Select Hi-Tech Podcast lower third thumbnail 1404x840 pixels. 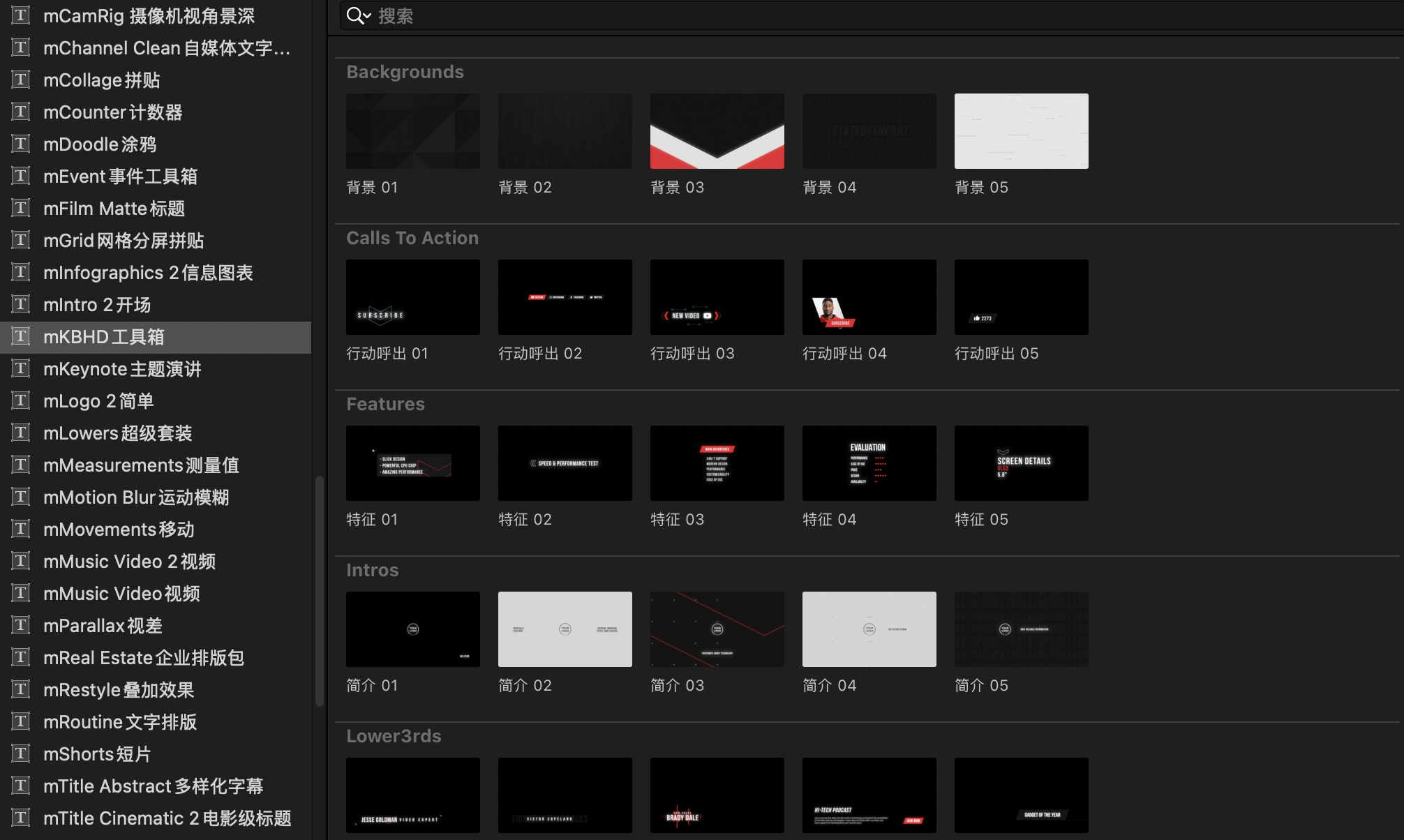[x=869, y=795]
